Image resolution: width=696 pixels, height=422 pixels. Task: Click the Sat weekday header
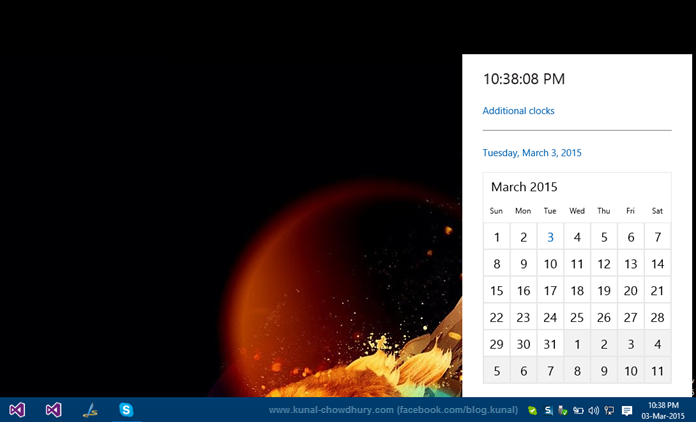(x=657, y=211)
